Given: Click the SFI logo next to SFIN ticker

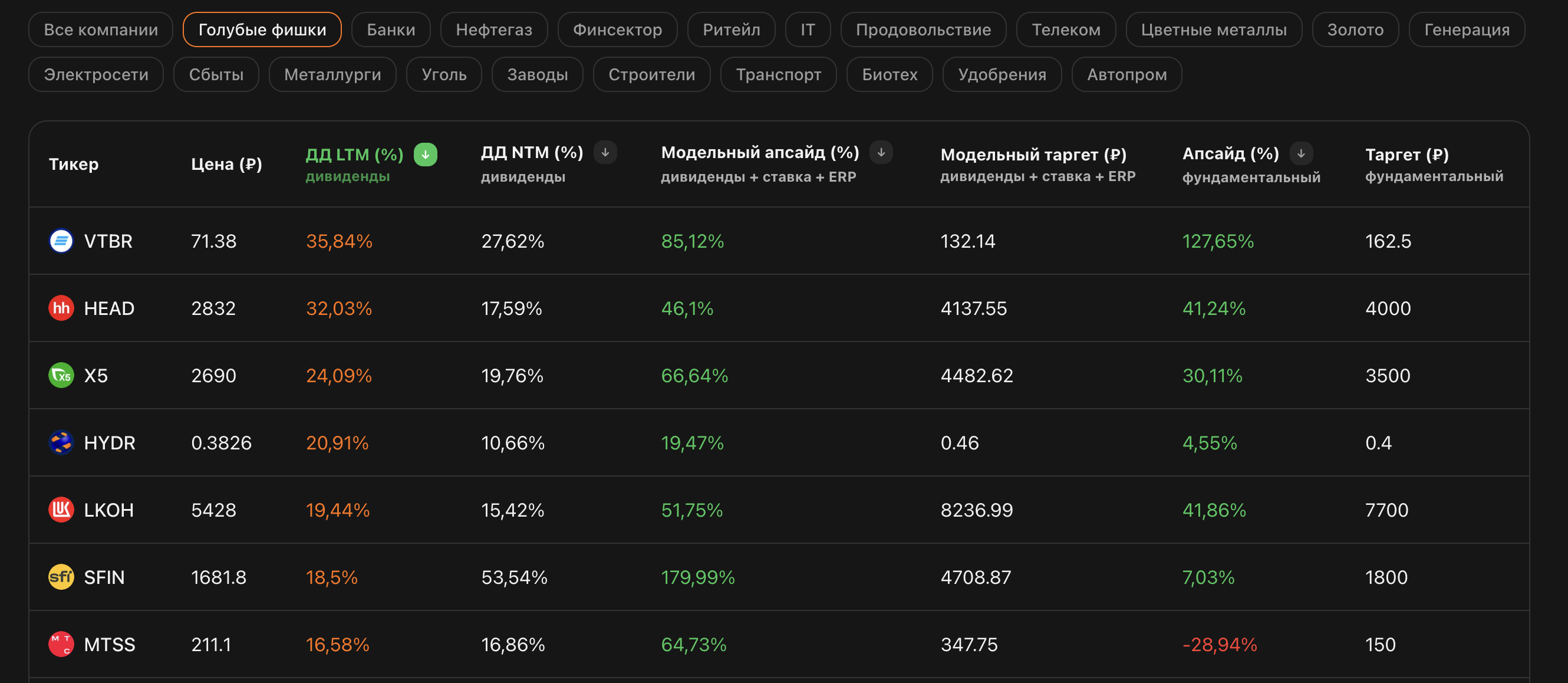Looking at the screenshot, I should 61,577.
